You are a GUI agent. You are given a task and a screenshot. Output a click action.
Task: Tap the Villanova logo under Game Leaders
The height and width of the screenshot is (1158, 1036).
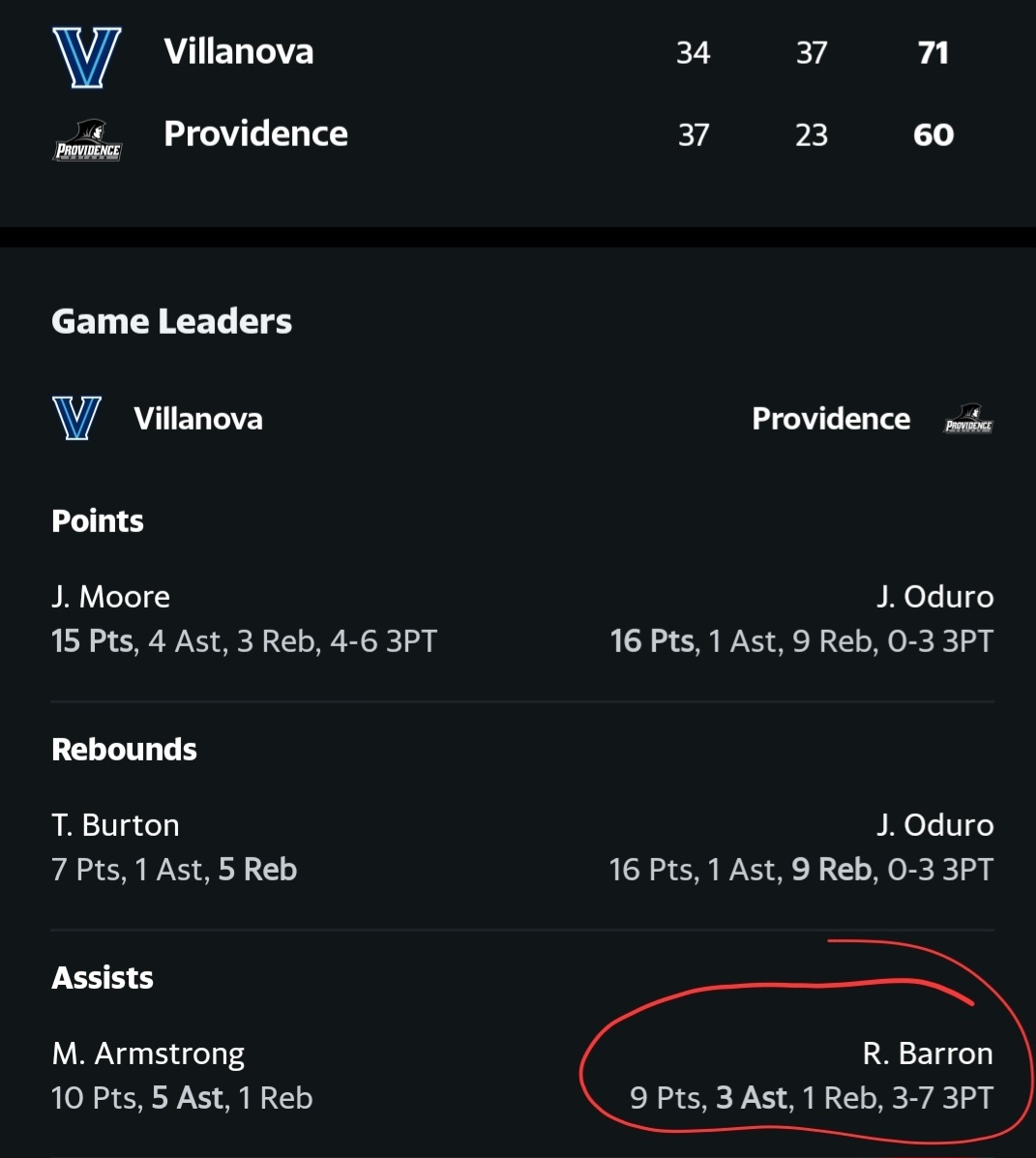point(77,418)
